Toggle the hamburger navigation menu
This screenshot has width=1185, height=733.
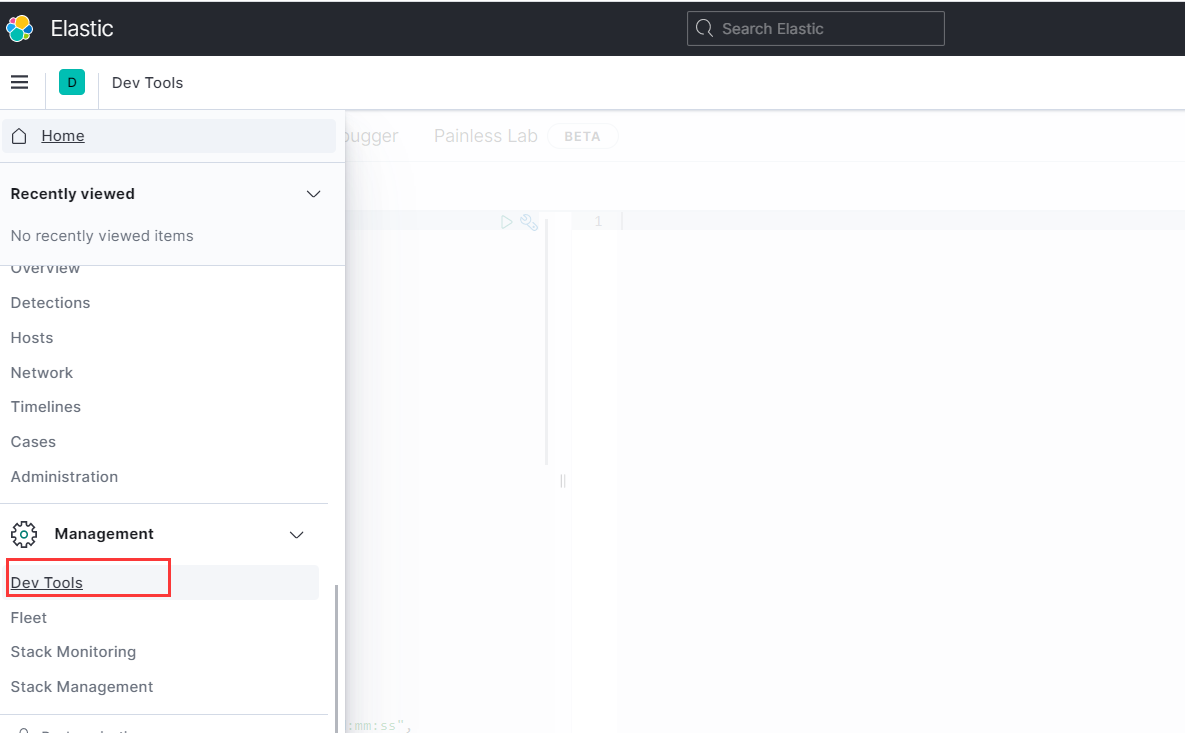pyautogui.click(x=20, y=82)
